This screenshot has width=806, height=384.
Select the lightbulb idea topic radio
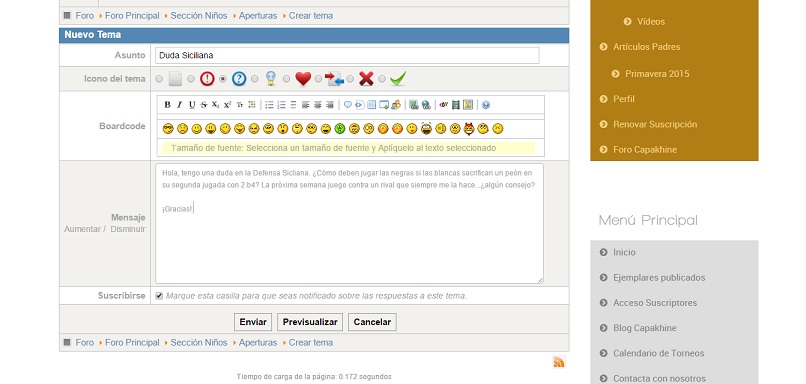[254, 79]
